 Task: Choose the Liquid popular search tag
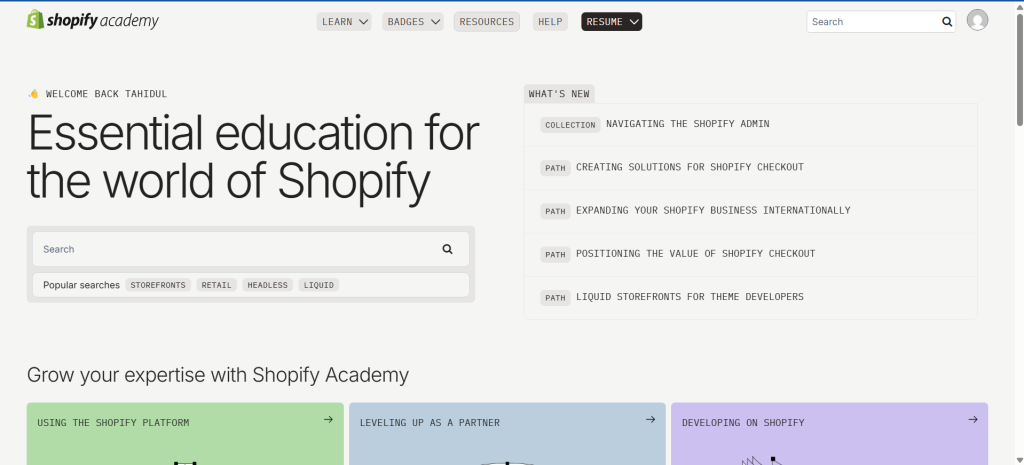319,285
